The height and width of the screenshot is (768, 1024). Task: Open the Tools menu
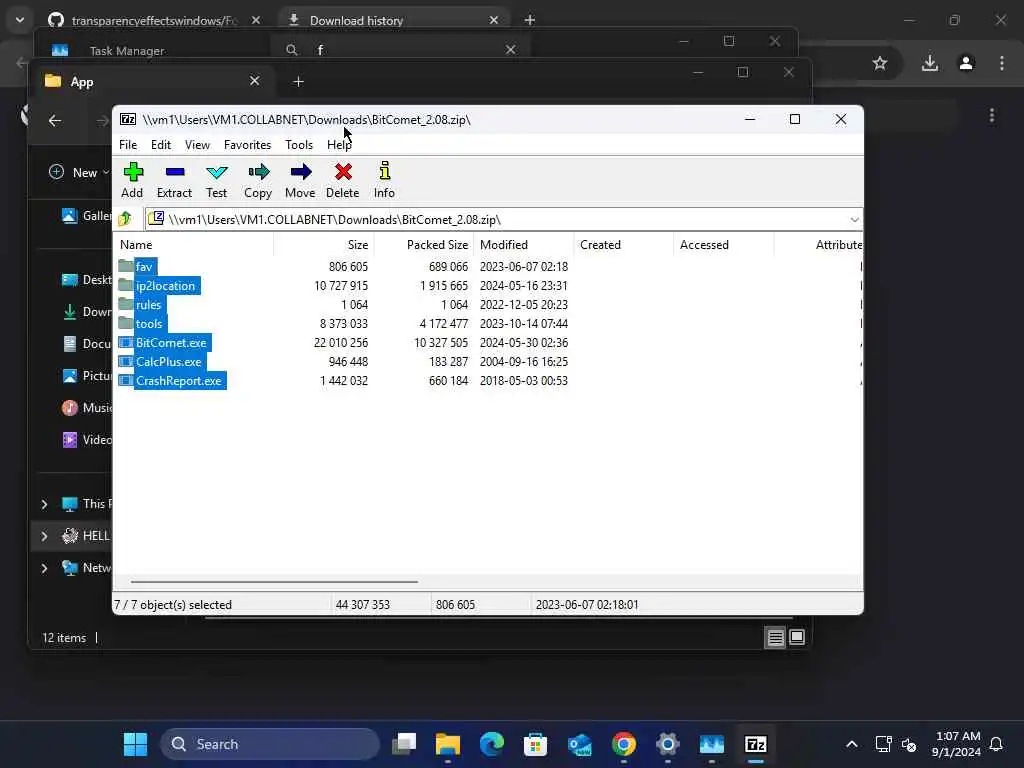pyautogui.click(x=299, y=144)
